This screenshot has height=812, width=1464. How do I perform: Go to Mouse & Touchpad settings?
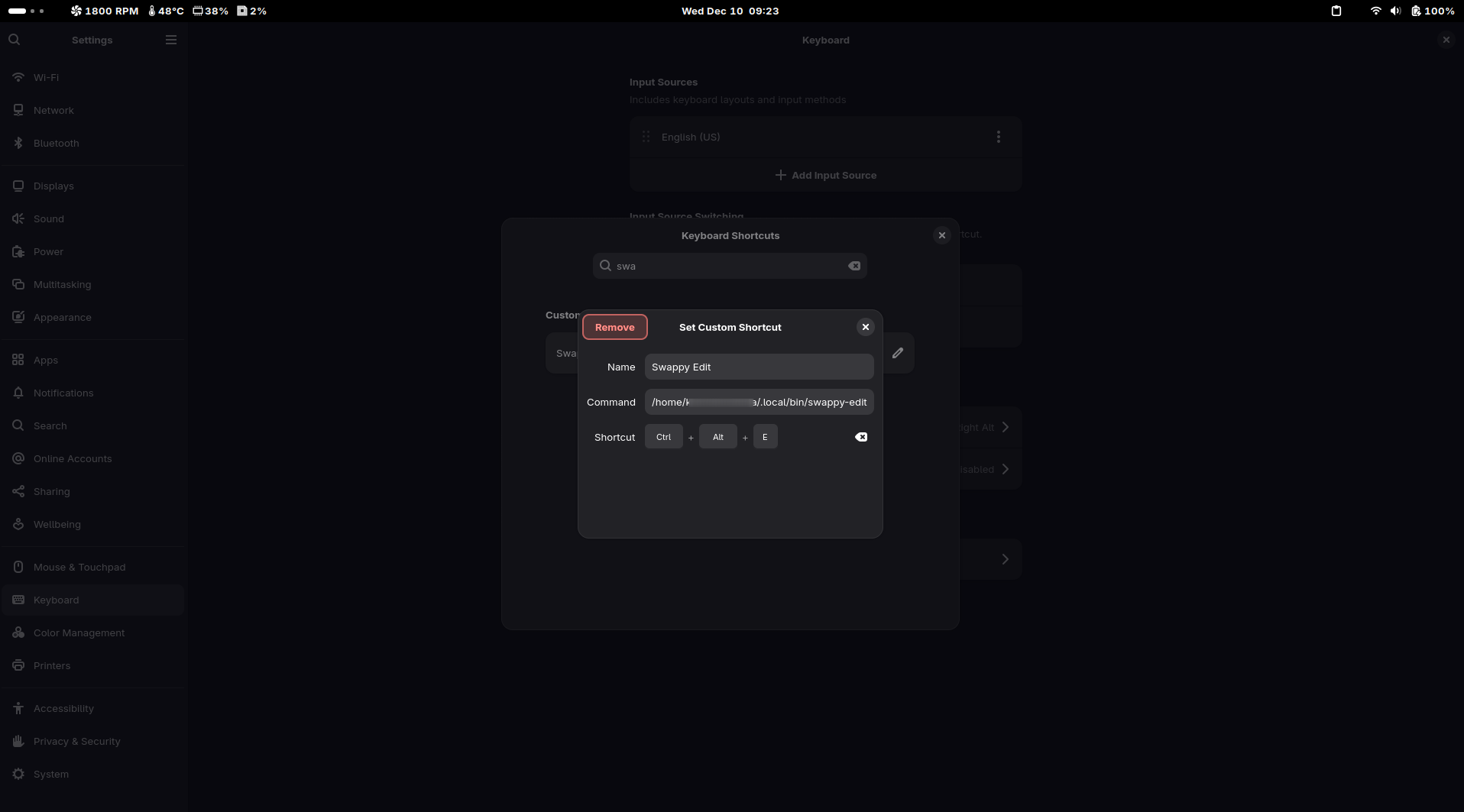[x=79, y=567]
